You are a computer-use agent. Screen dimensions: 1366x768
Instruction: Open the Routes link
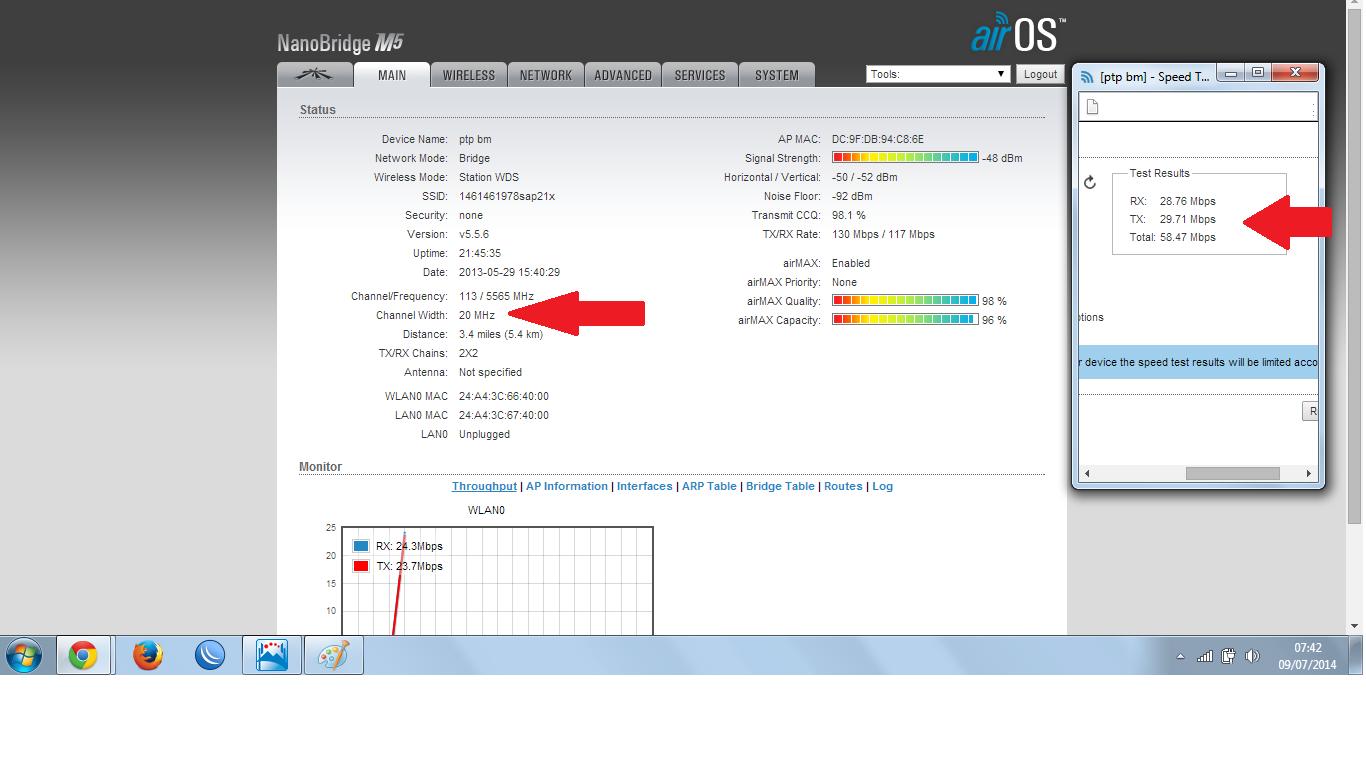coord(843,486)
